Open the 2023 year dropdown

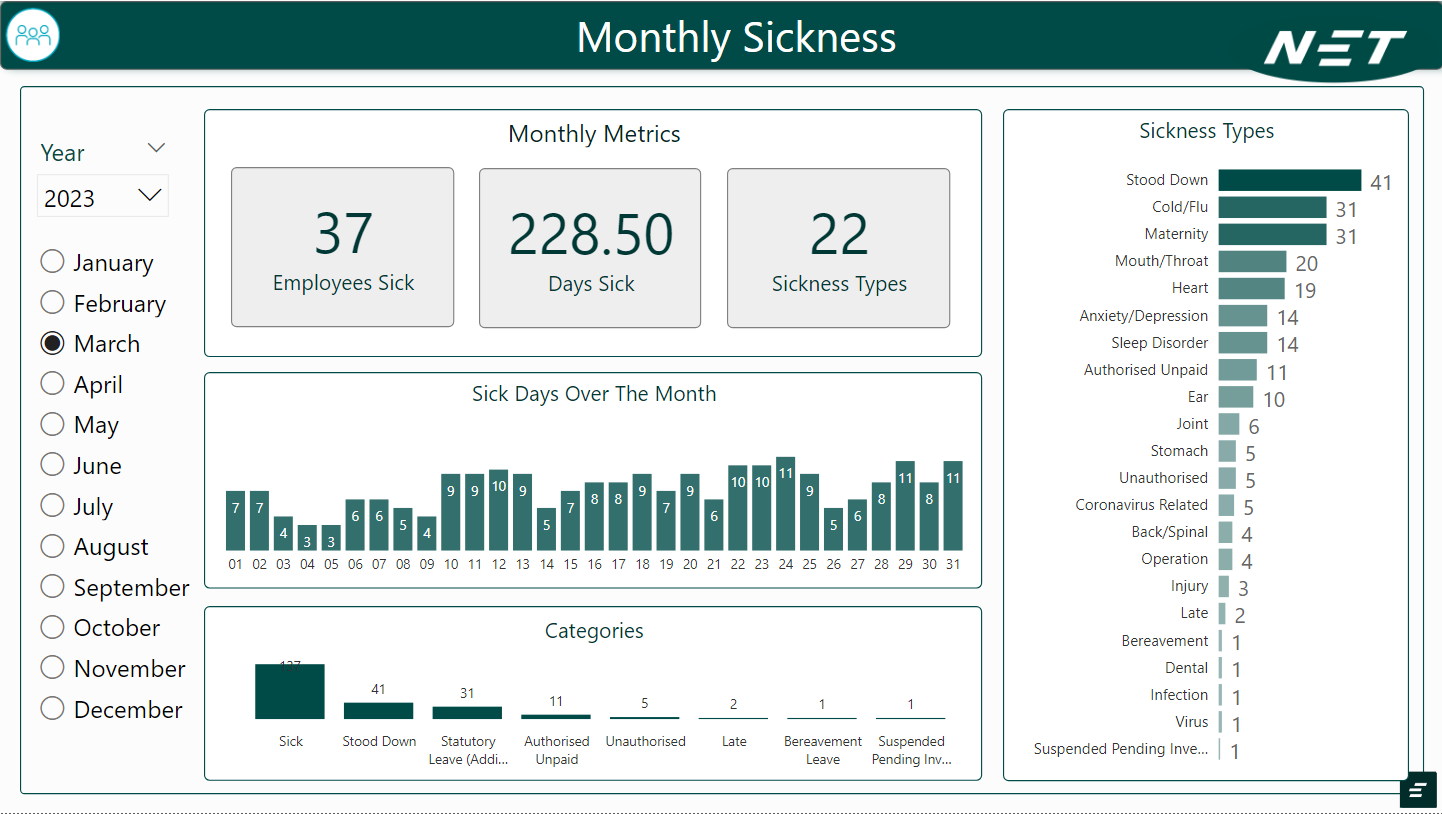[103, 197]
